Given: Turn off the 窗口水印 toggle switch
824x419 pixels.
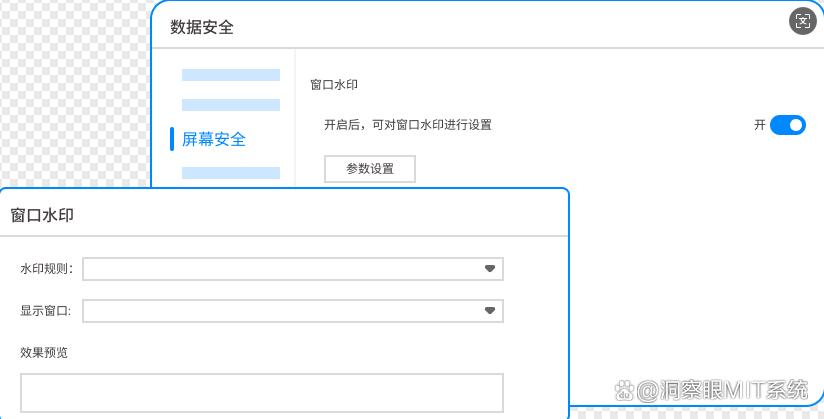Looking at the screenshot, I should (788, 125).
